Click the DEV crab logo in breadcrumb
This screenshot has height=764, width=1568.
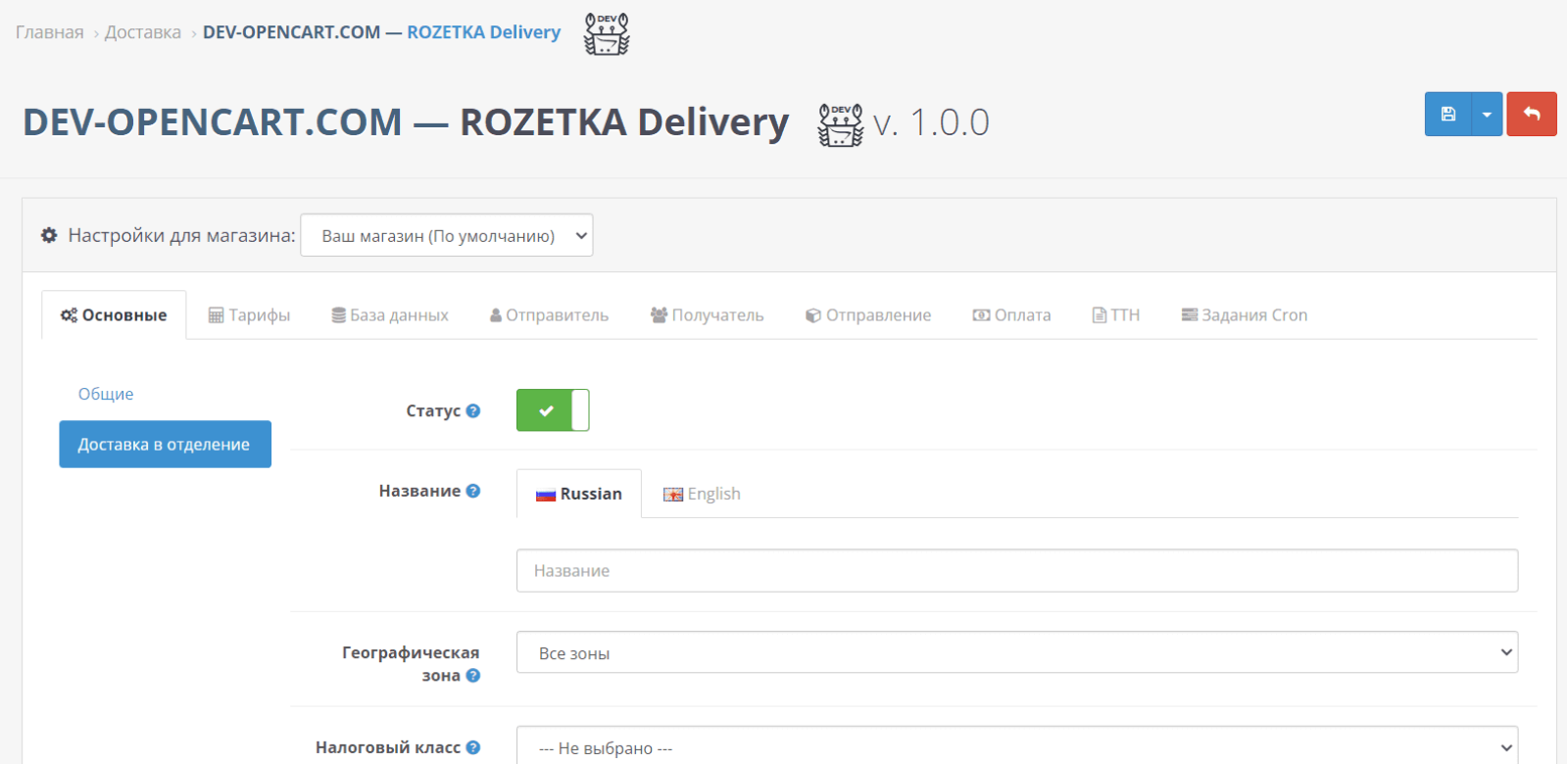[607, 33]
